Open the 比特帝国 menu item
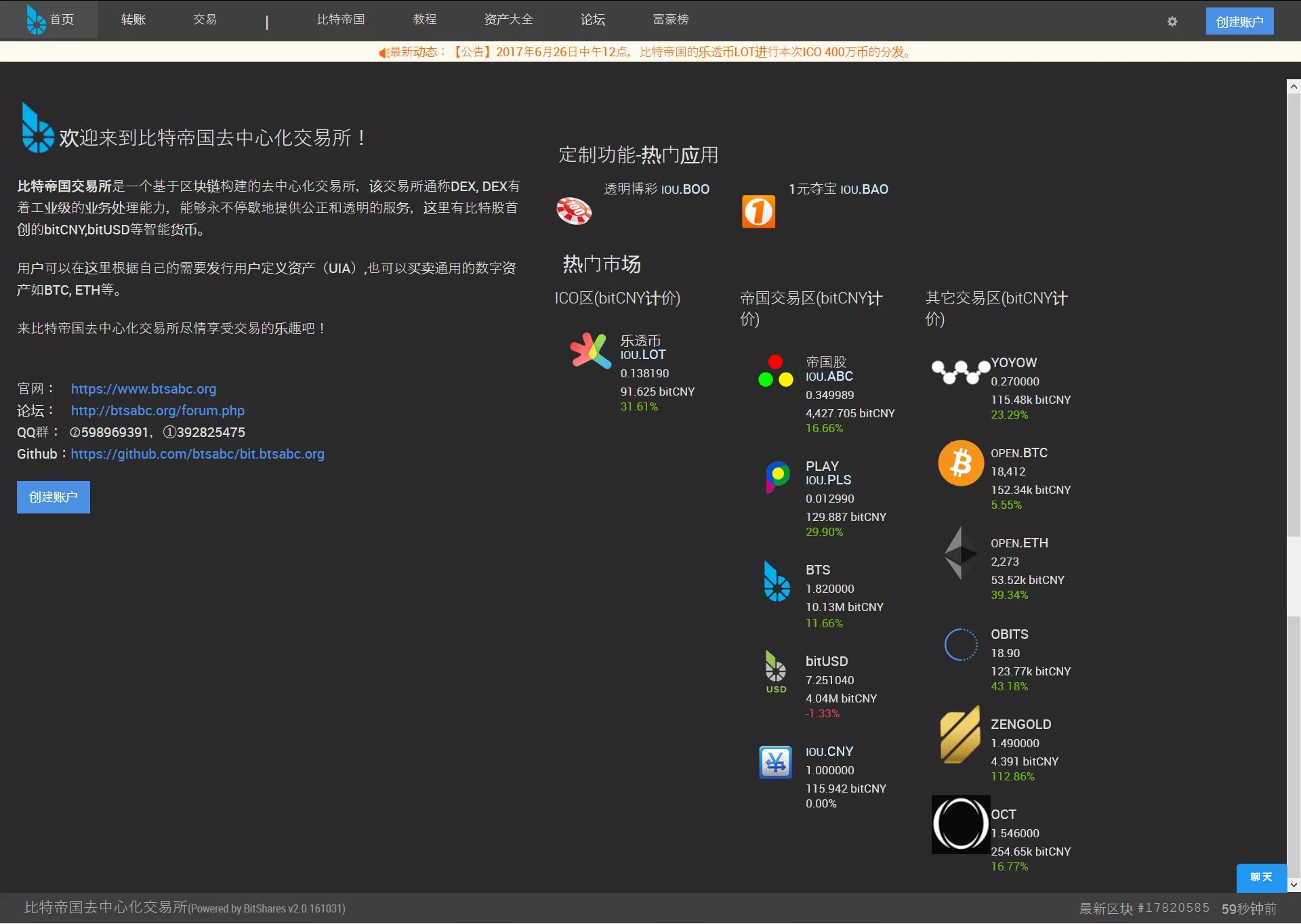The height and width of the screenshot is (924, 1301). tap(341, 20)
